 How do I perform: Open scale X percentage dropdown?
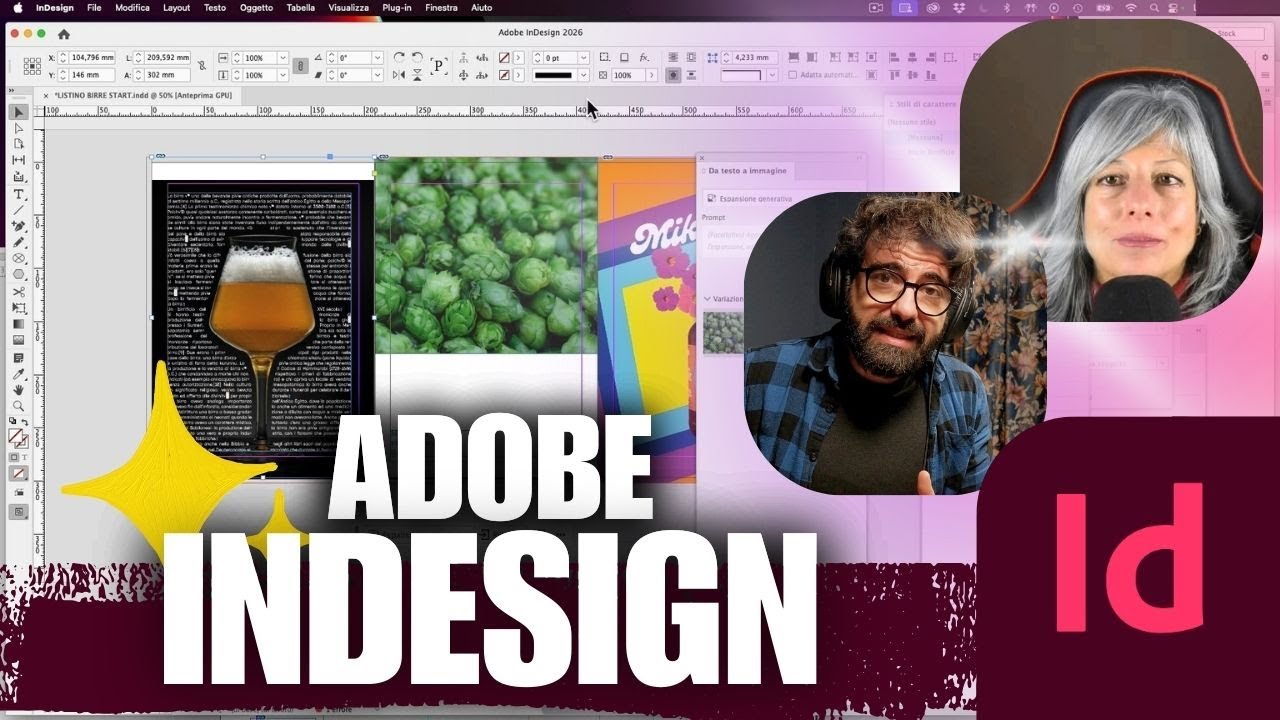[283, 58]
